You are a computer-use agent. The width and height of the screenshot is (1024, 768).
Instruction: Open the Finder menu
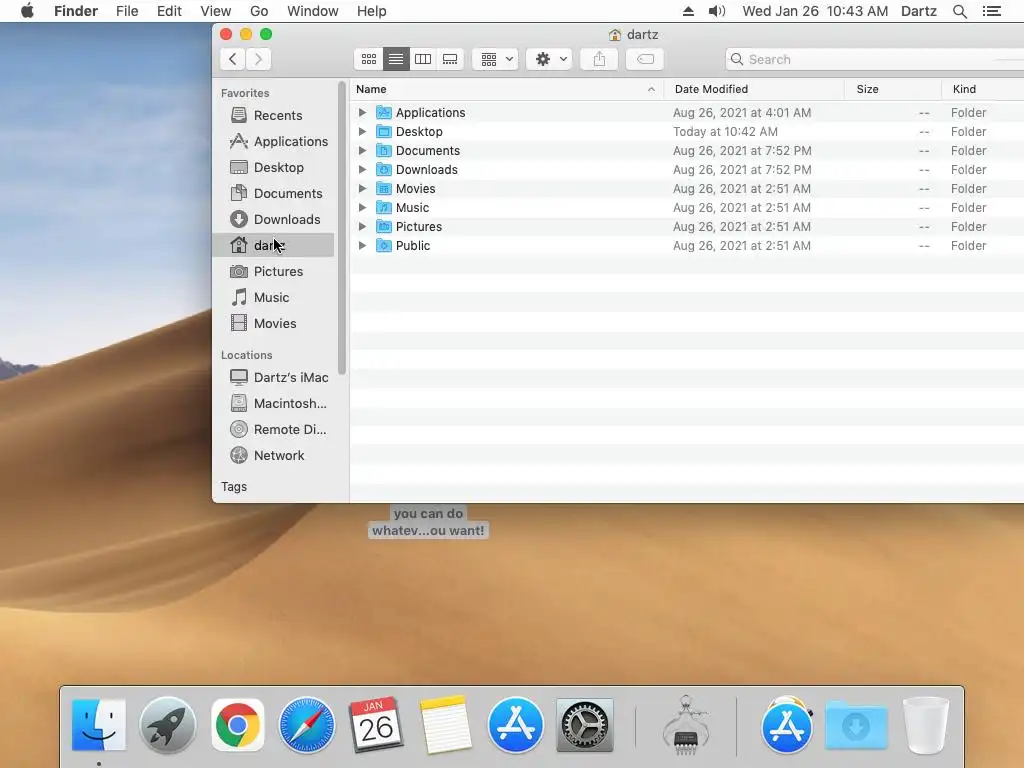[x=76, y=11]
